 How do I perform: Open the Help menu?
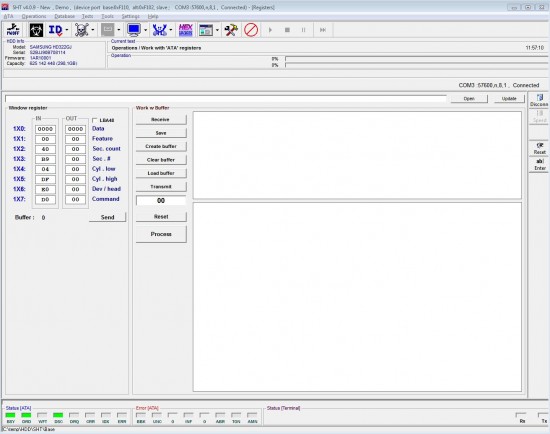point(153,16)
